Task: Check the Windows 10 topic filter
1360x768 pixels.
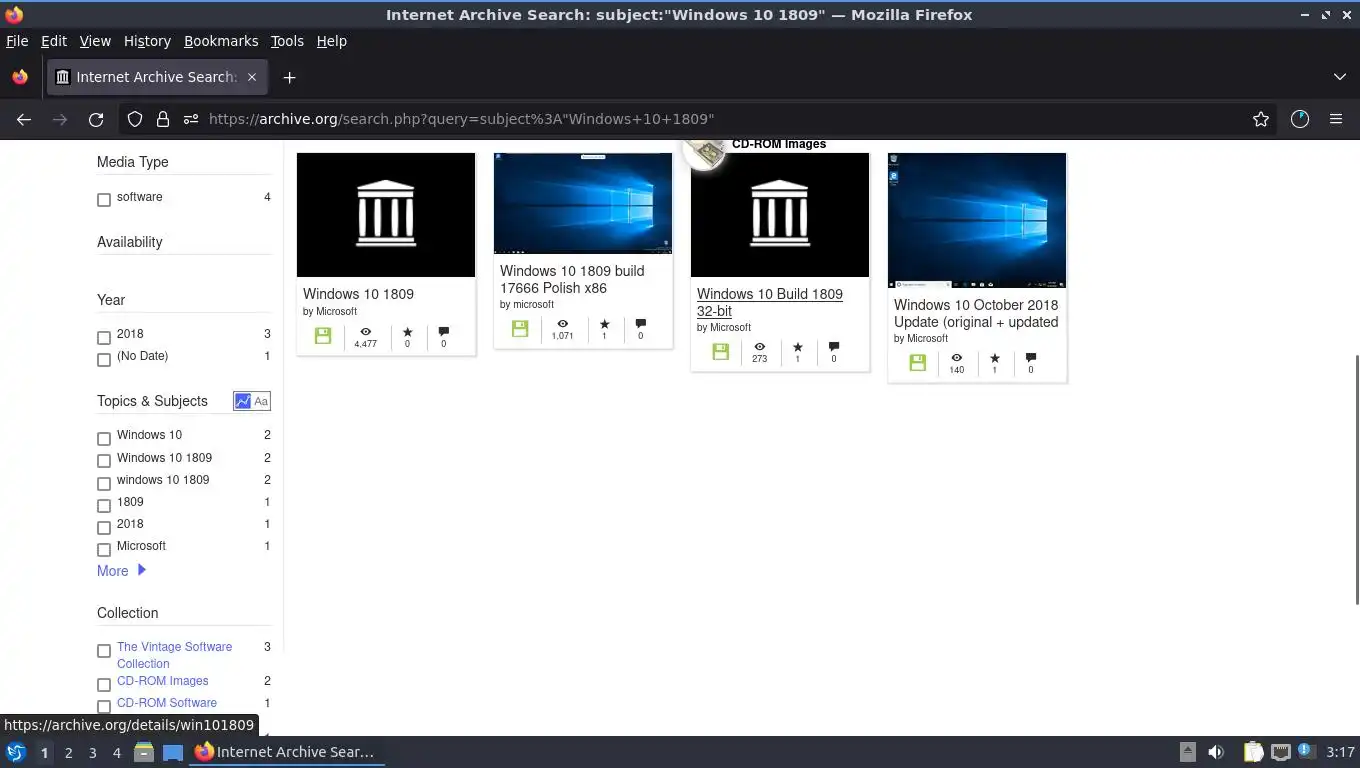Action: (104, 438)
